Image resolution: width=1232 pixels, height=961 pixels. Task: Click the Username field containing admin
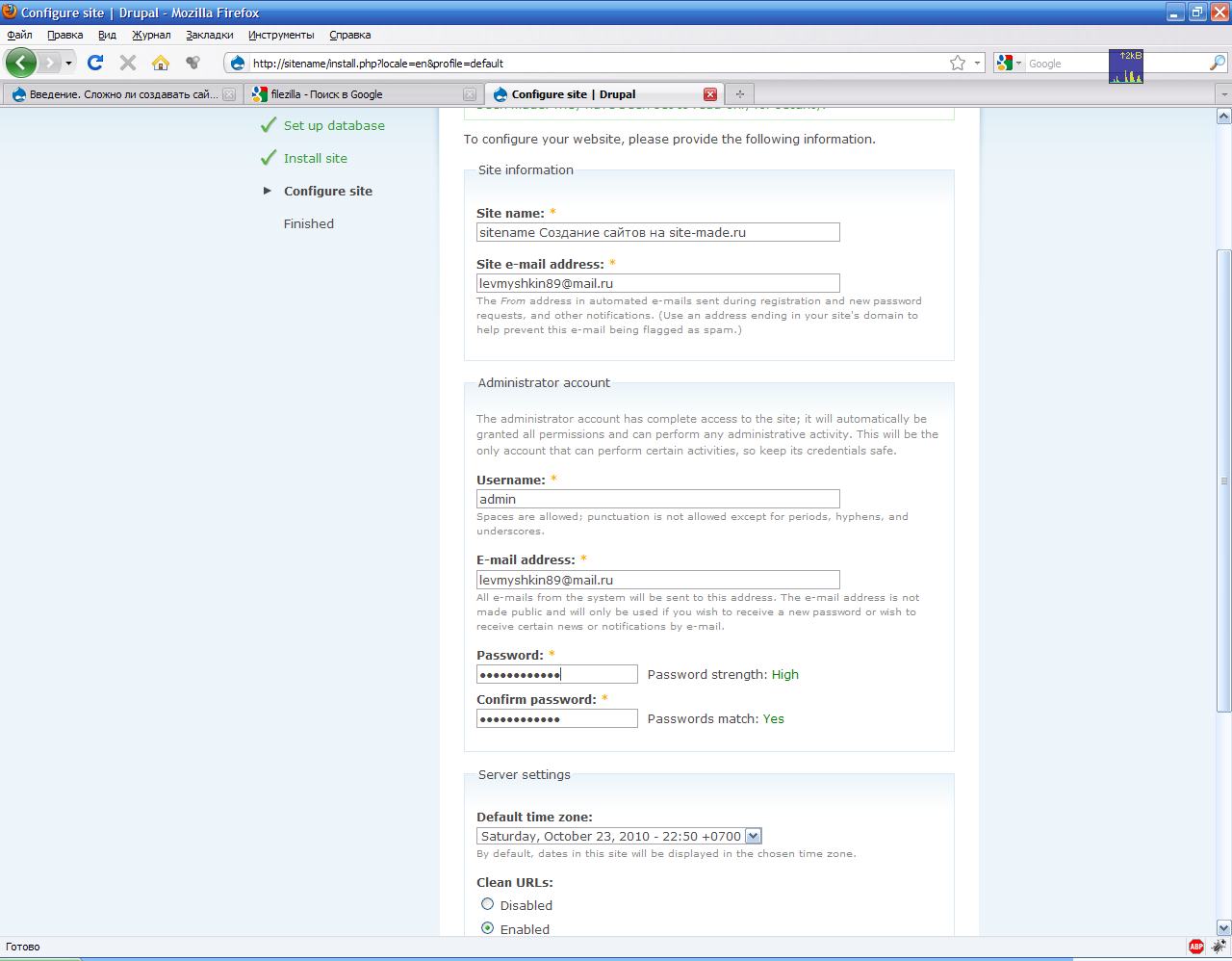pos(658,499)
